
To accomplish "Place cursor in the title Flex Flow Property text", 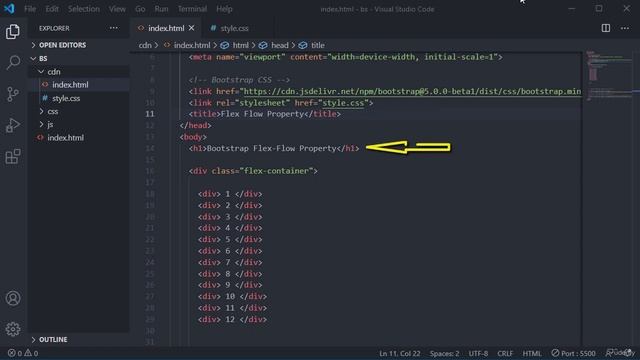I will click(x=262, y=114).
